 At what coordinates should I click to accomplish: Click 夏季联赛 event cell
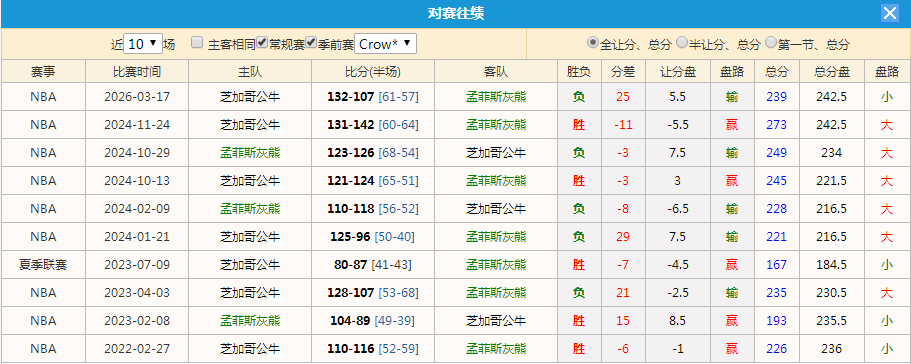[x=44, y=265]
